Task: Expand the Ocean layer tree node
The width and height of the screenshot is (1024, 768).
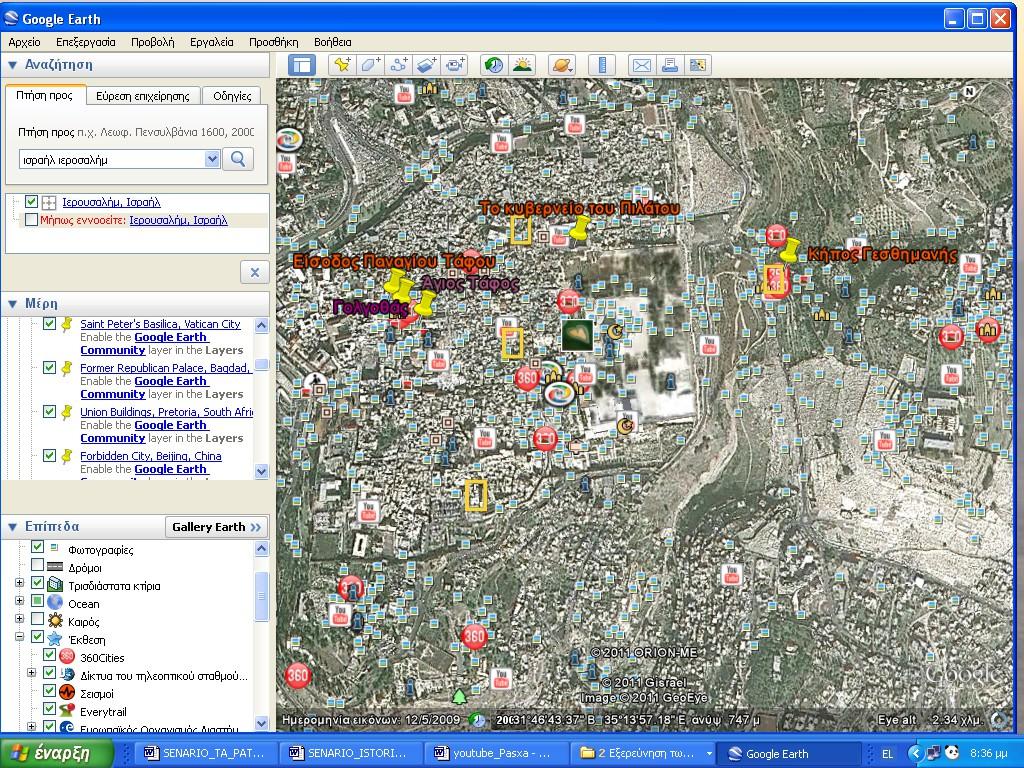Action: tap(20, 601)
